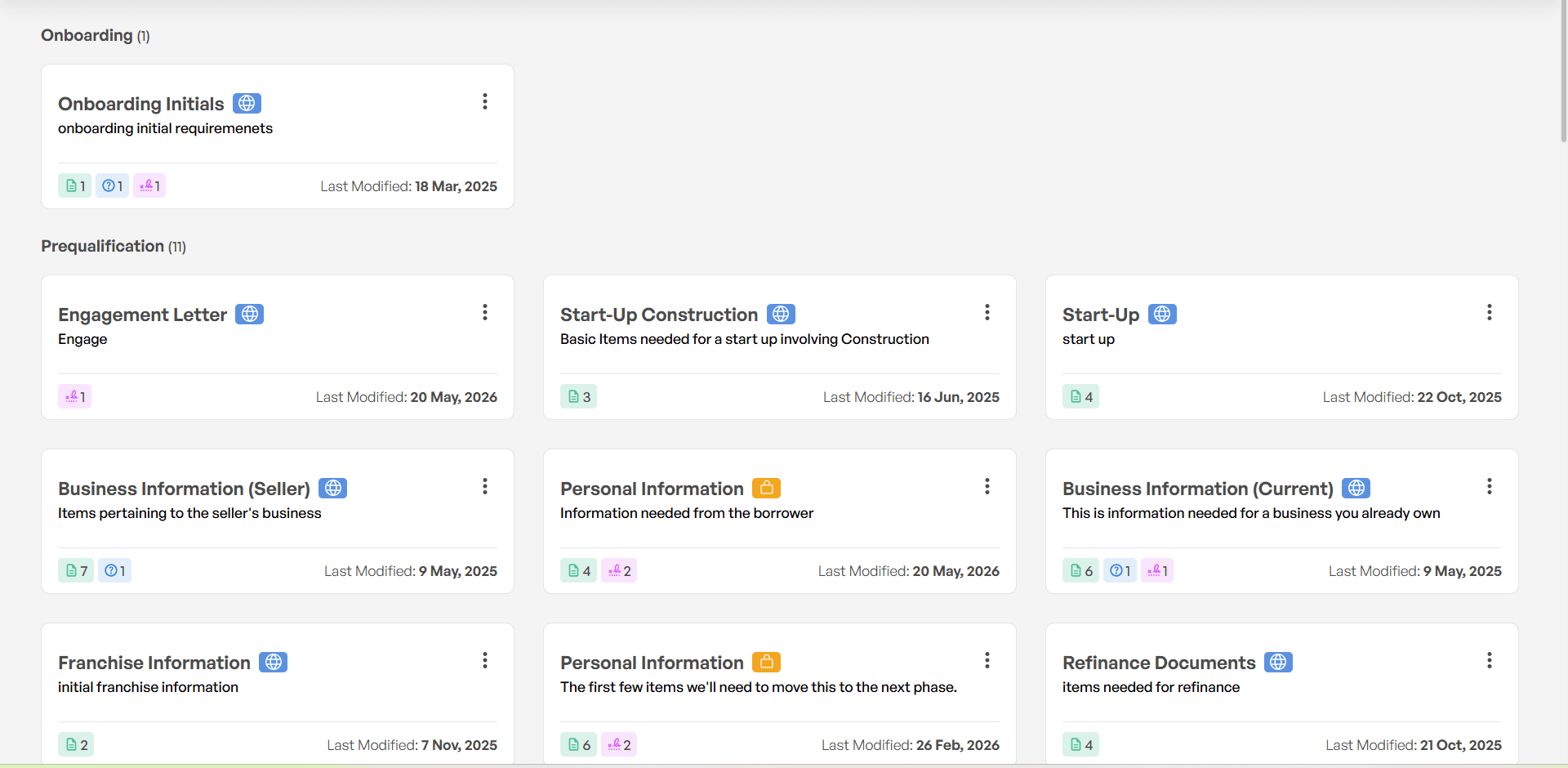
Task: Open kebab menu for 'Information needed from the borrower' card
Action: pos(987,486)
